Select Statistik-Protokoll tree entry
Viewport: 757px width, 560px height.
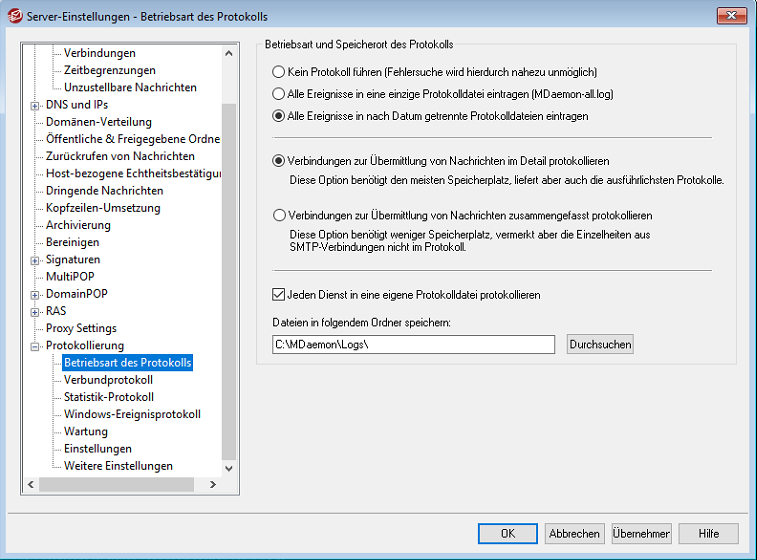pos(109,397)
